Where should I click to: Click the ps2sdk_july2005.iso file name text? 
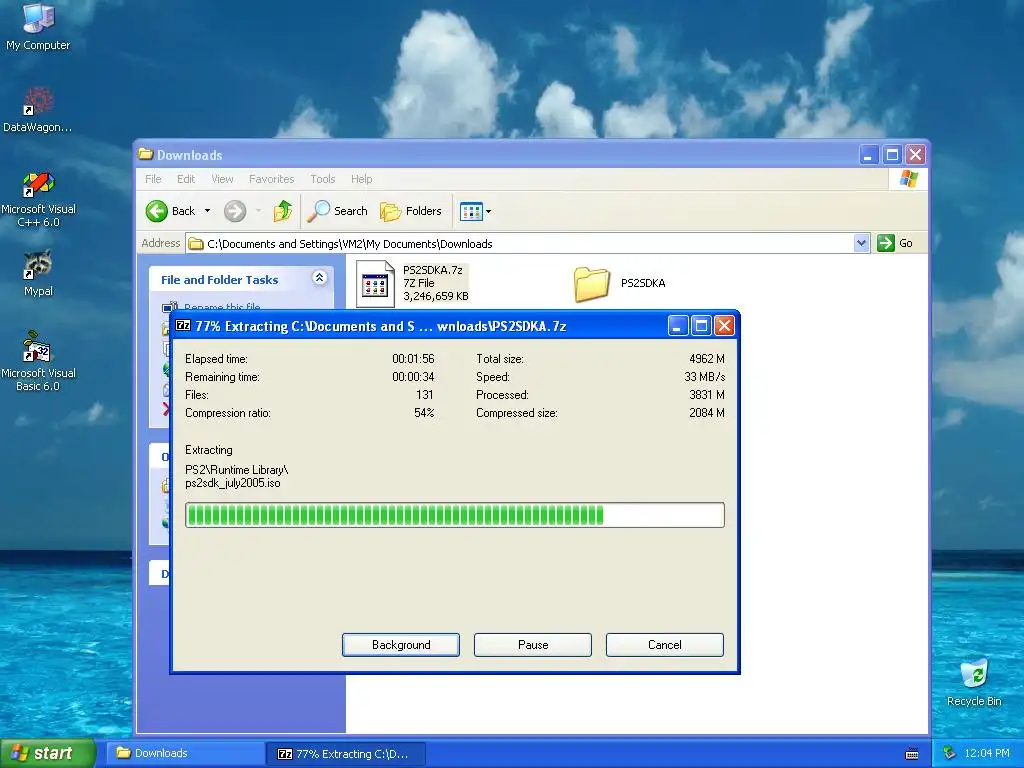tap(232, 483)
